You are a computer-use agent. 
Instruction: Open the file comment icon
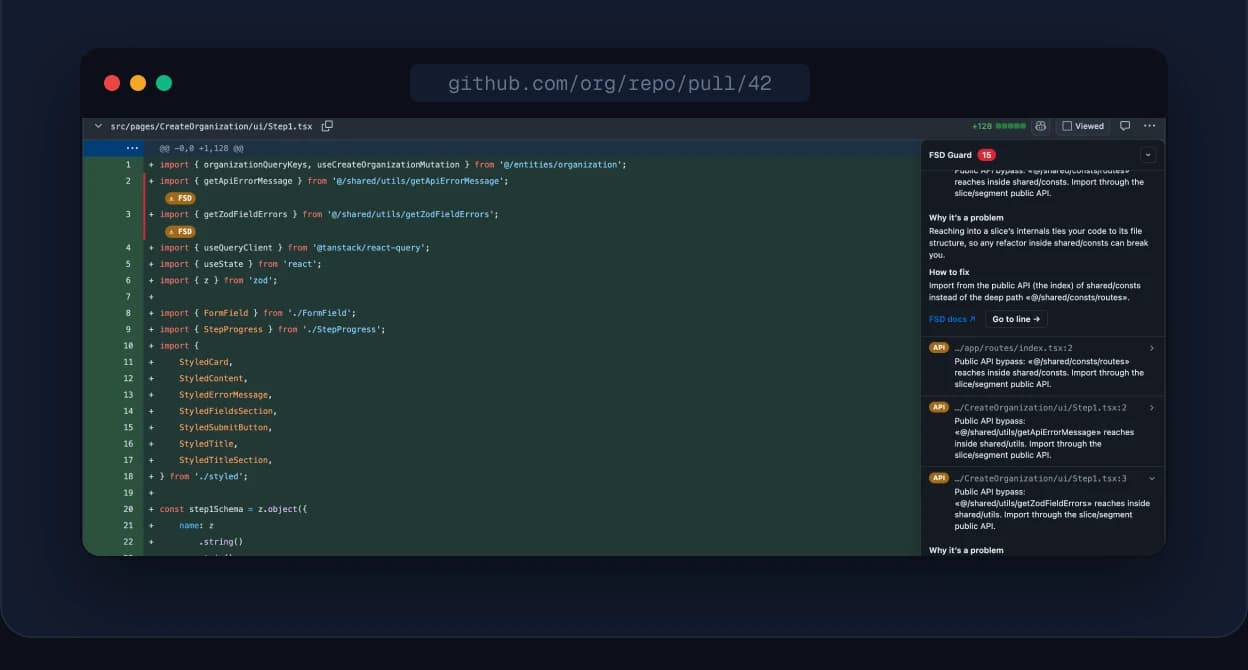point(1125,126)
